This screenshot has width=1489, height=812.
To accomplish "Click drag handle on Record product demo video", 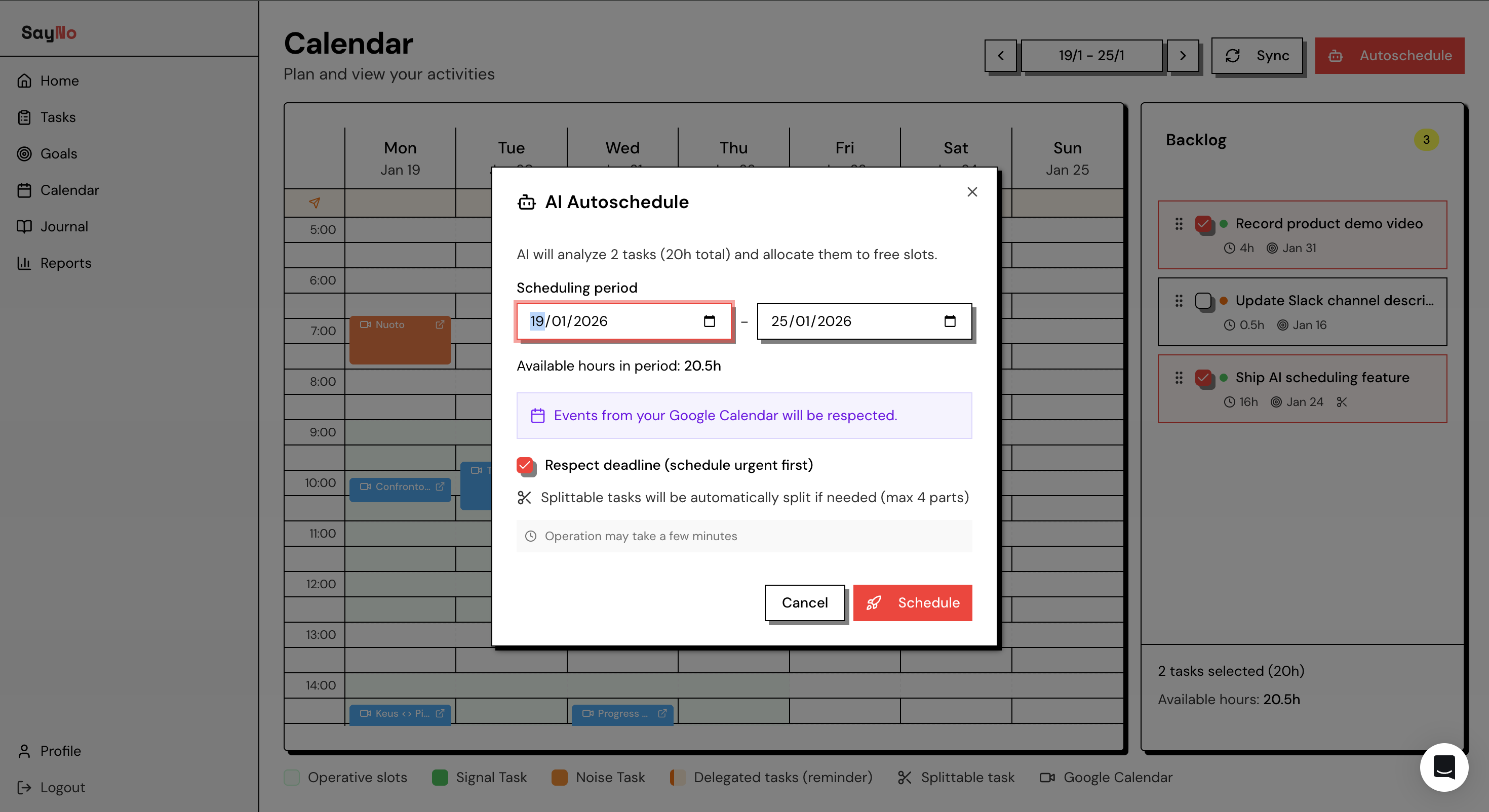I will point(1179,224).
